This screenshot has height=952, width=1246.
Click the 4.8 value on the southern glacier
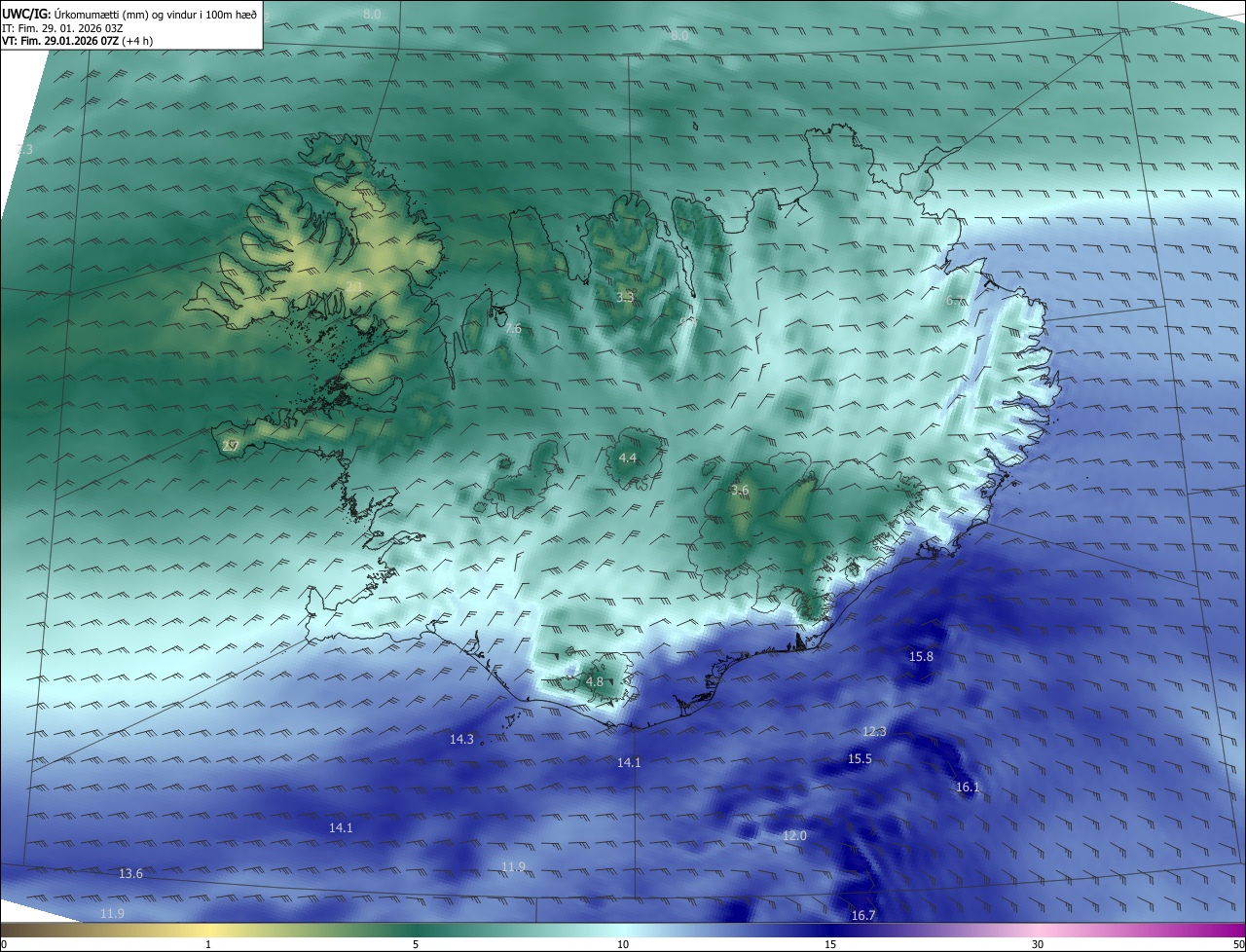click(595, 681)
